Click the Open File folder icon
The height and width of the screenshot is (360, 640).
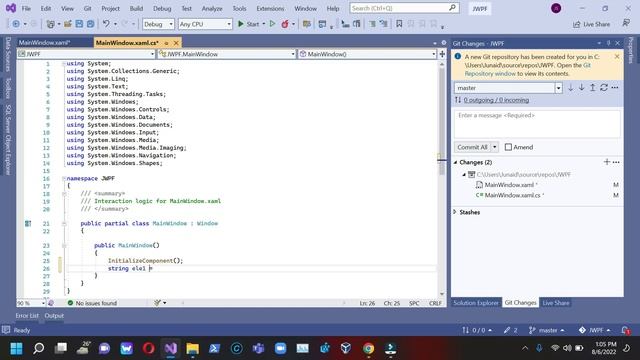click(68, 24)
